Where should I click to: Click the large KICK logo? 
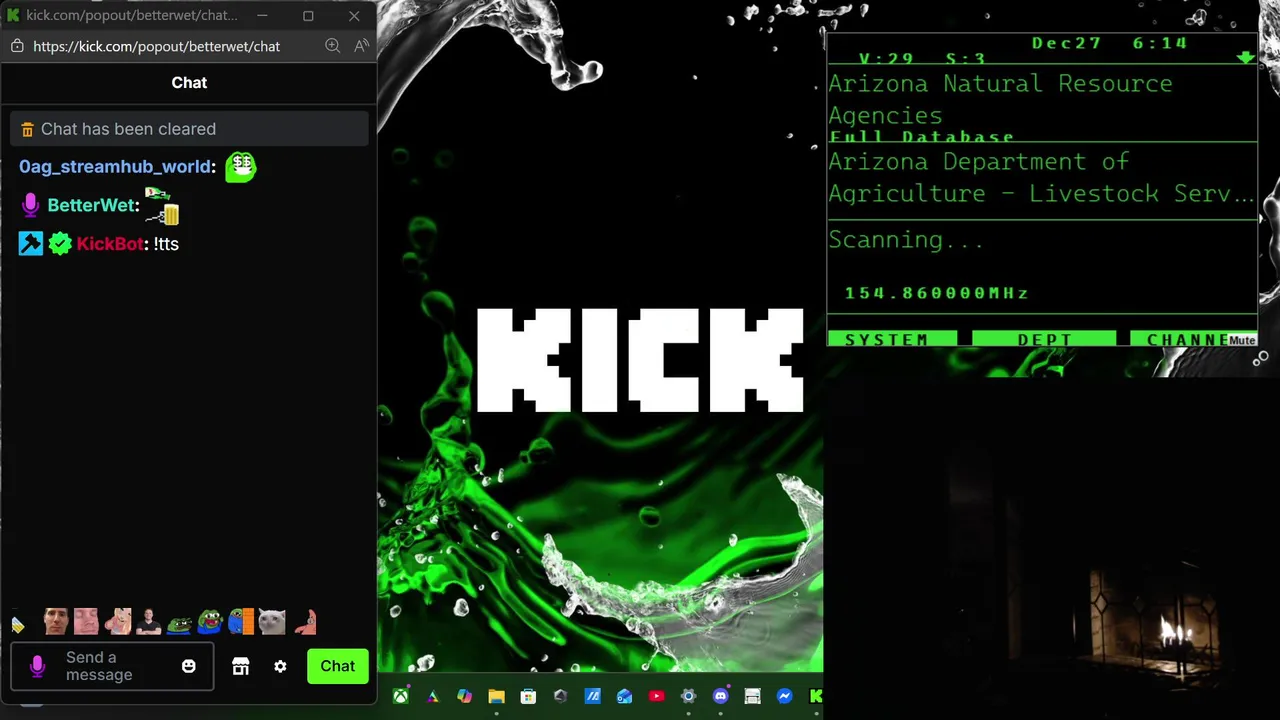tap(640, 360)
